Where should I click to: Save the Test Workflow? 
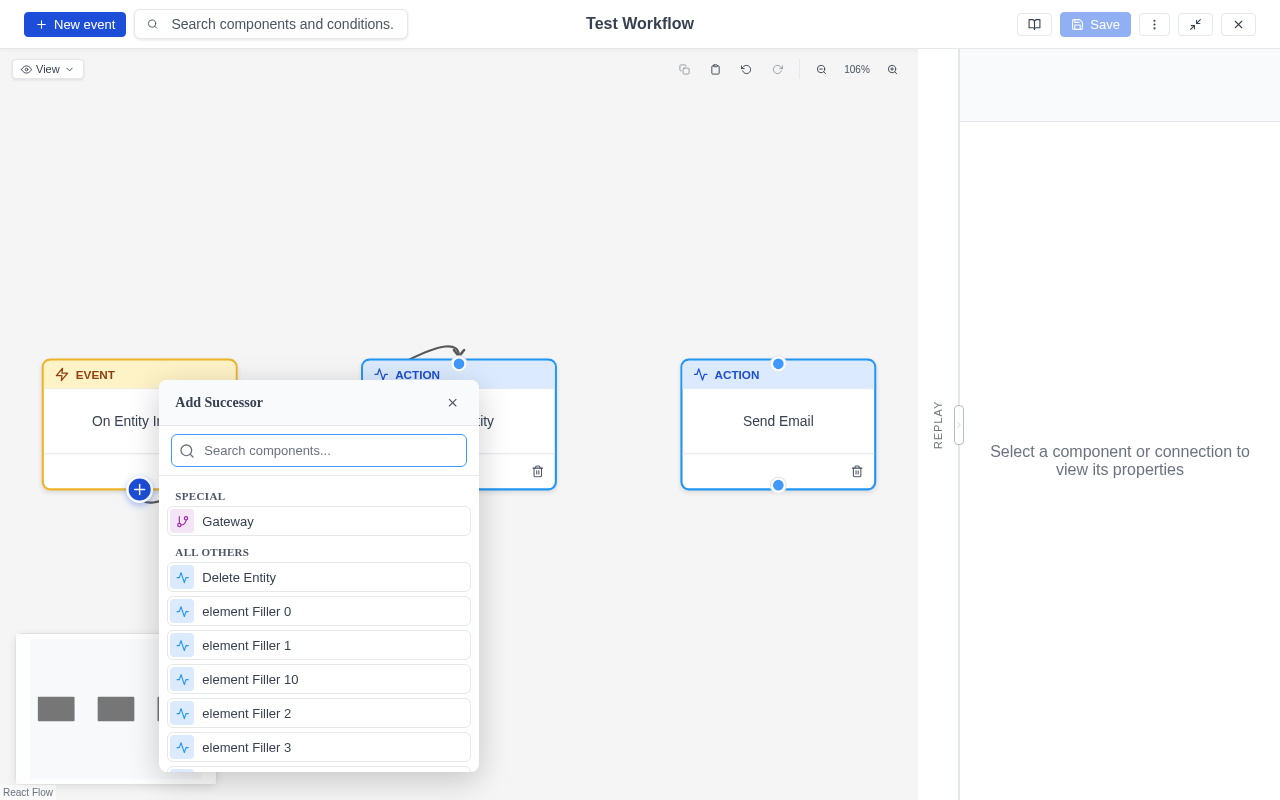[x=1095, y=24]
